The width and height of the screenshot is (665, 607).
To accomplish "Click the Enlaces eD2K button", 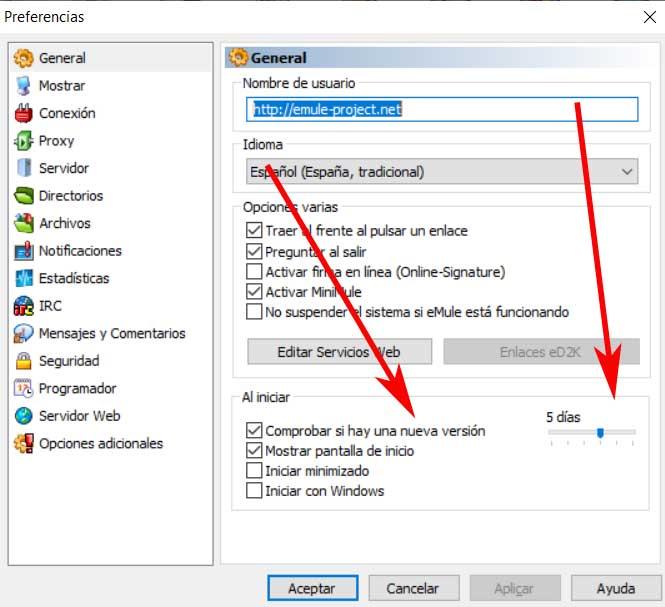I will pyautogui.click(x=542, y=352).
